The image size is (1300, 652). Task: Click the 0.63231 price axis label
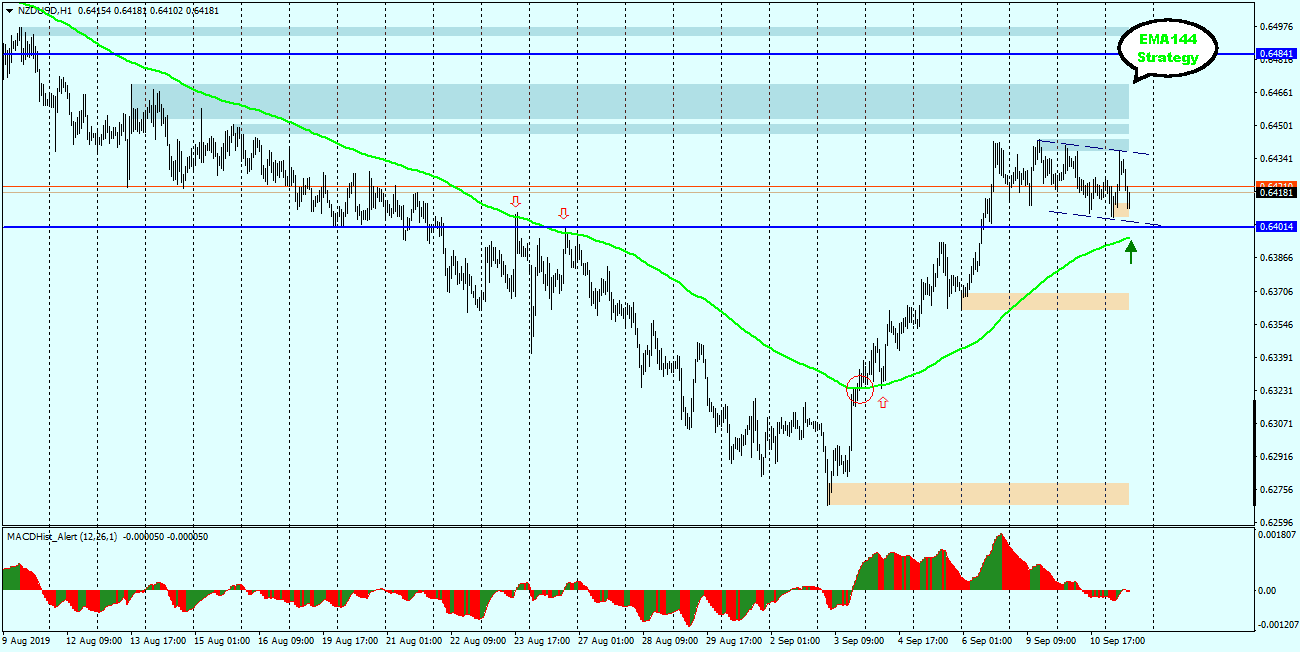pos(1276,391)
